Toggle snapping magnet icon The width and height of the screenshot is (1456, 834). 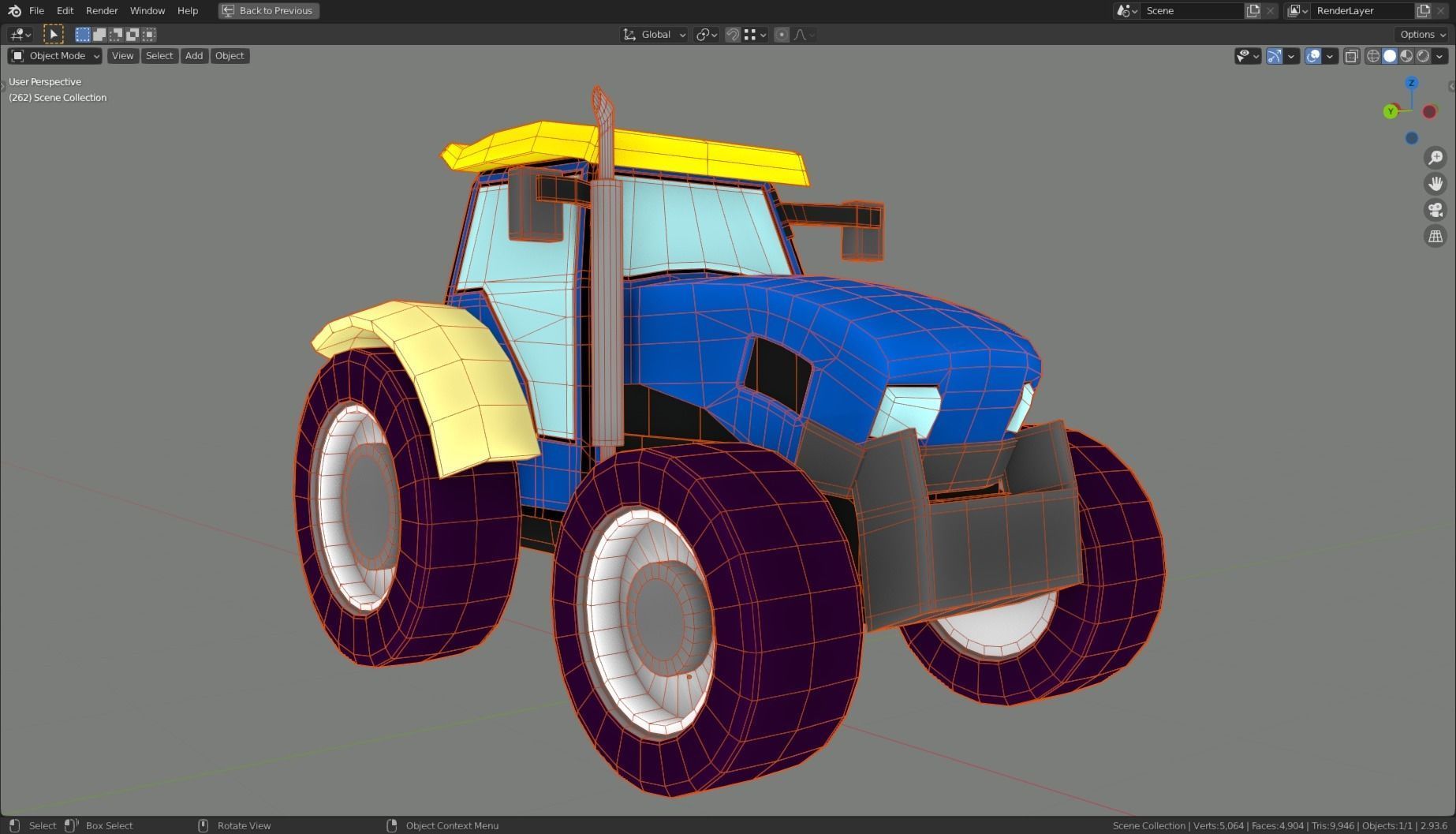tap(733, 34)
